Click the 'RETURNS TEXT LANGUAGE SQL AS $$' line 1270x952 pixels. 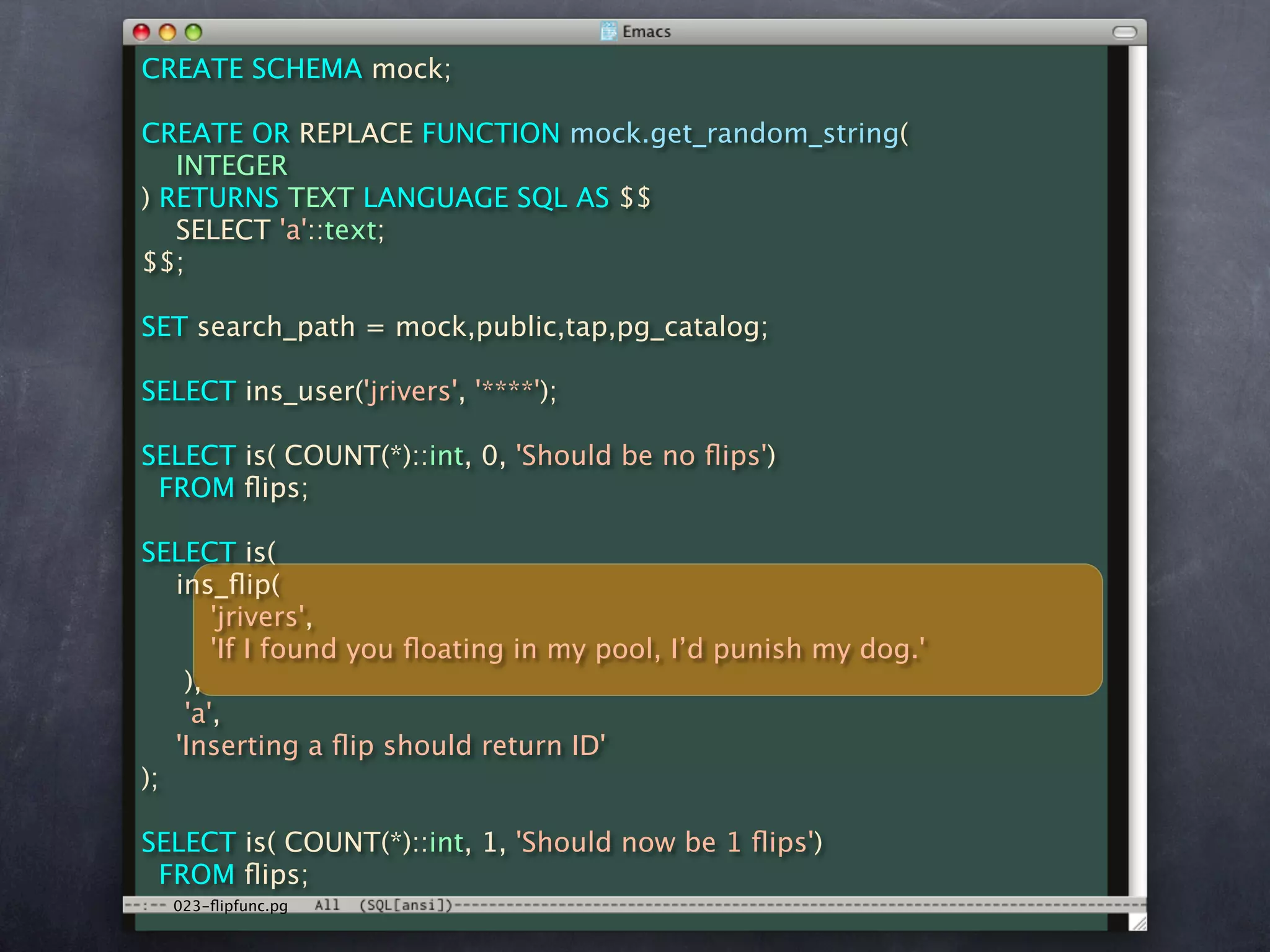point(396,198)
